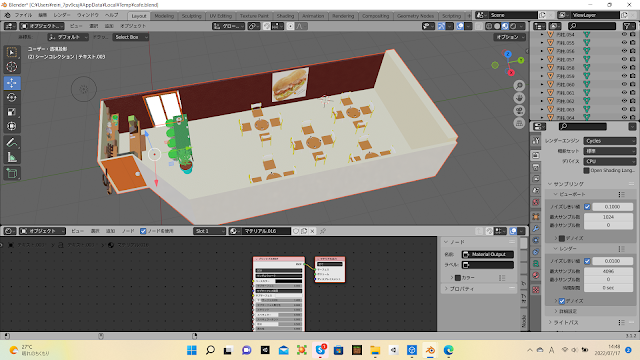The width and height of the screenshot is (640, 360).
Task: Select the Measure tool
Action: tap(11, 157)
